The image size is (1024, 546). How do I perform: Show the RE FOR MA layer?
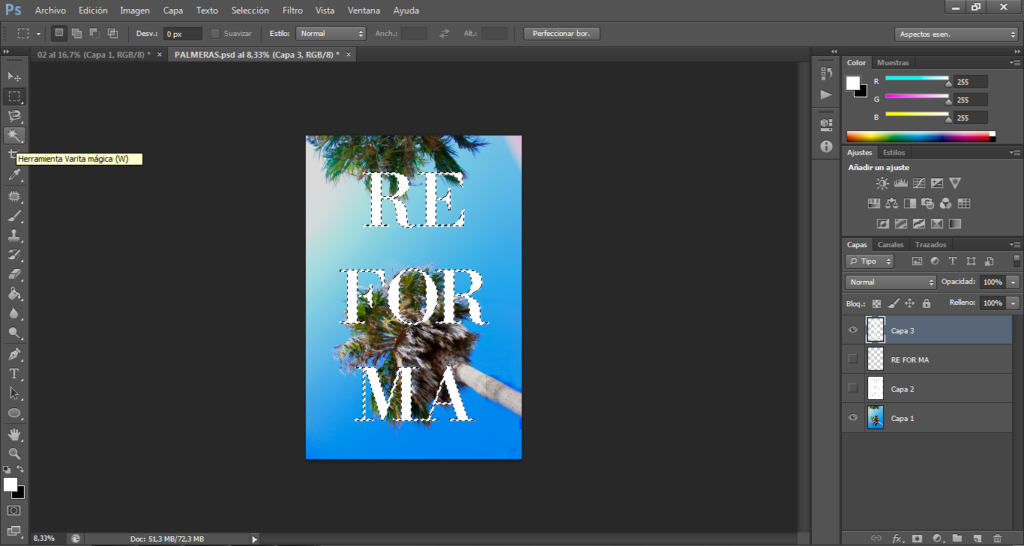[x=853, y=359]
